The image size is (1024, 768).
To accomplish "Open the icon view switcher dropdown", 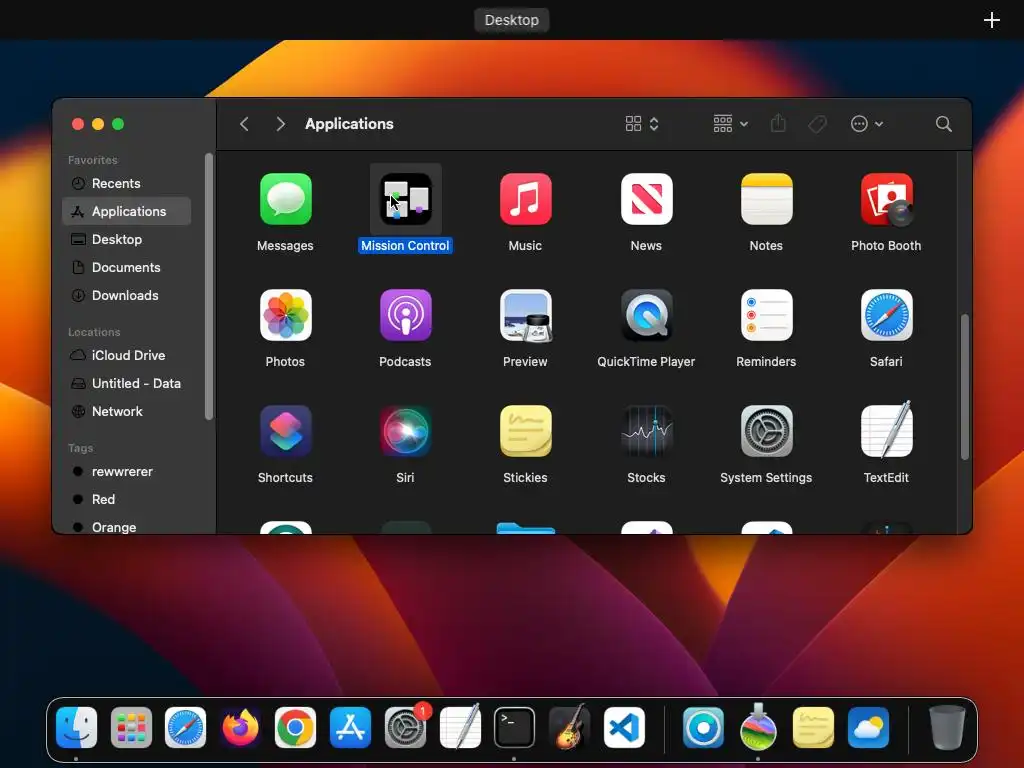I will pos(642,123).
